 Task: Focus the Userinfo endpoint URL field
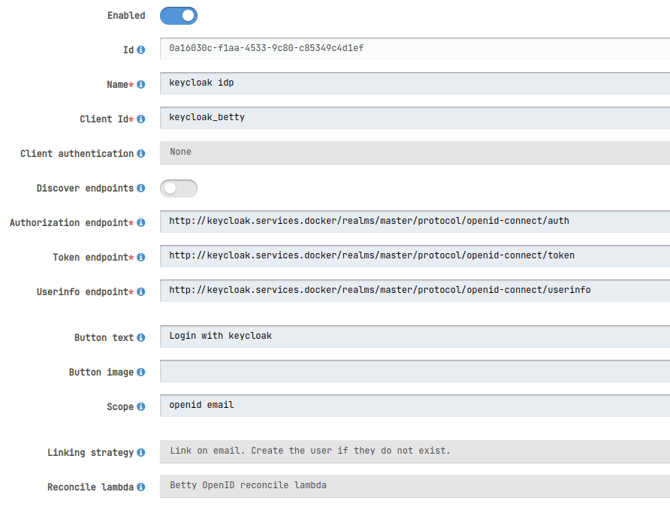click(415, 290)
